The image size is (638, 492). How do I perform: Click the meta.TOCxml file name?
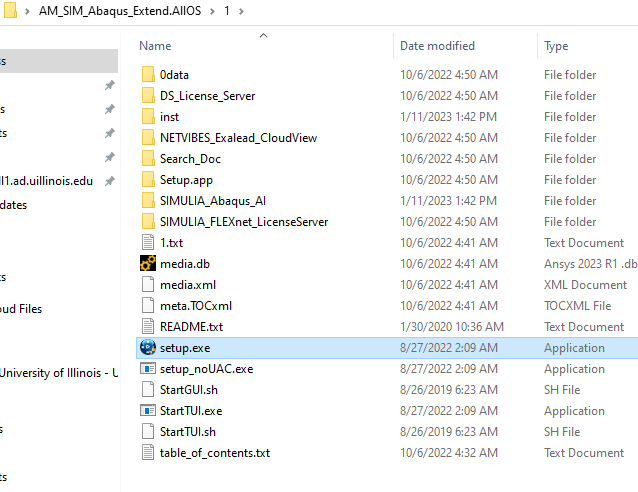tap(196, 306)
